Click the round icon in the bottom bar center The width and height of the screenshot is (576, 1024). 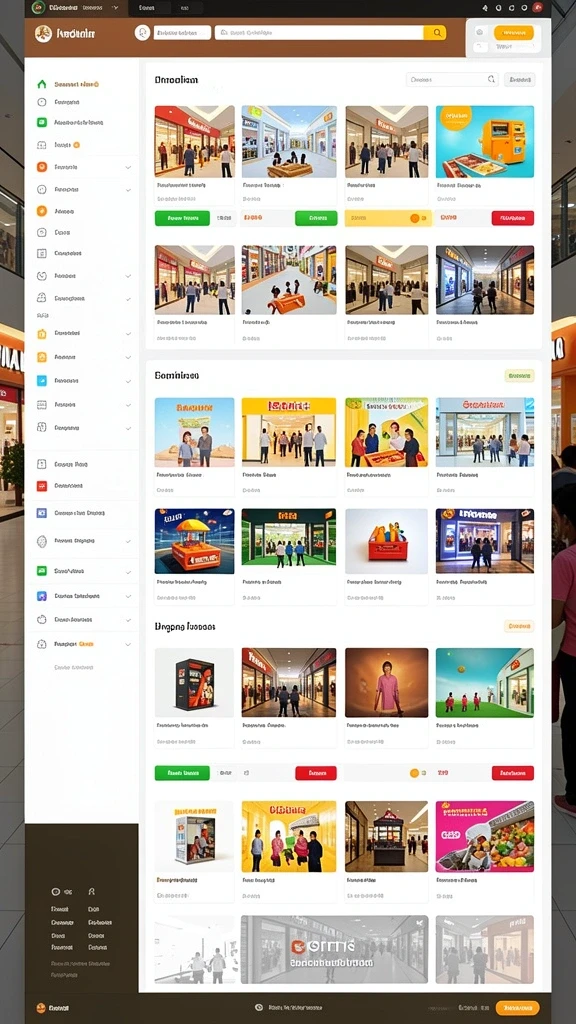point(259,1008)
